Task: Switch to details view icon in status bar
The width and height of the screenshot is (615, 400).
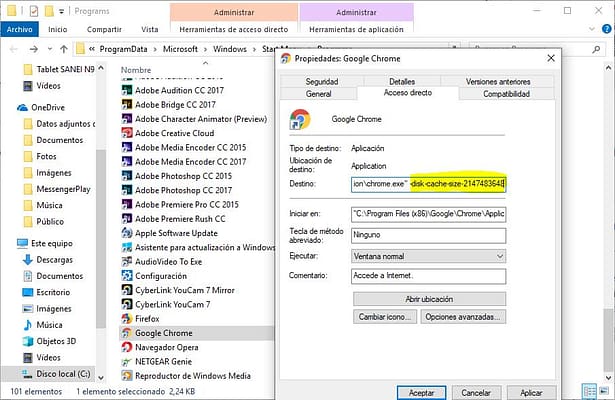Action: pyautogui.click(x=590, y=391)
